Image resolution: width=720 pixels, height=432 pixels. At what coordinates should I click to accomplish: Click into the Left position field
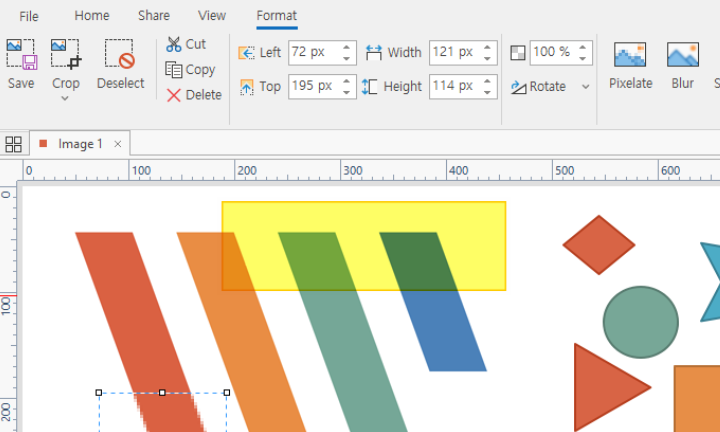click(x=312, y=52)
